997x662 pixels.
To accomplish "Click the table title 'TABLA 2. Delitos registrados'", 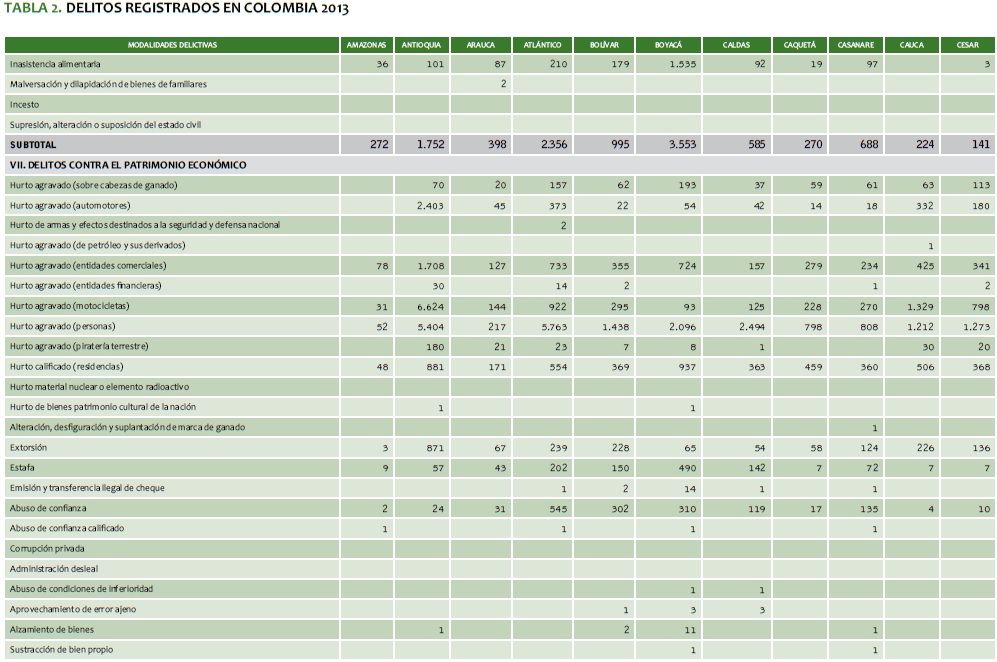I will pos(177,9).
